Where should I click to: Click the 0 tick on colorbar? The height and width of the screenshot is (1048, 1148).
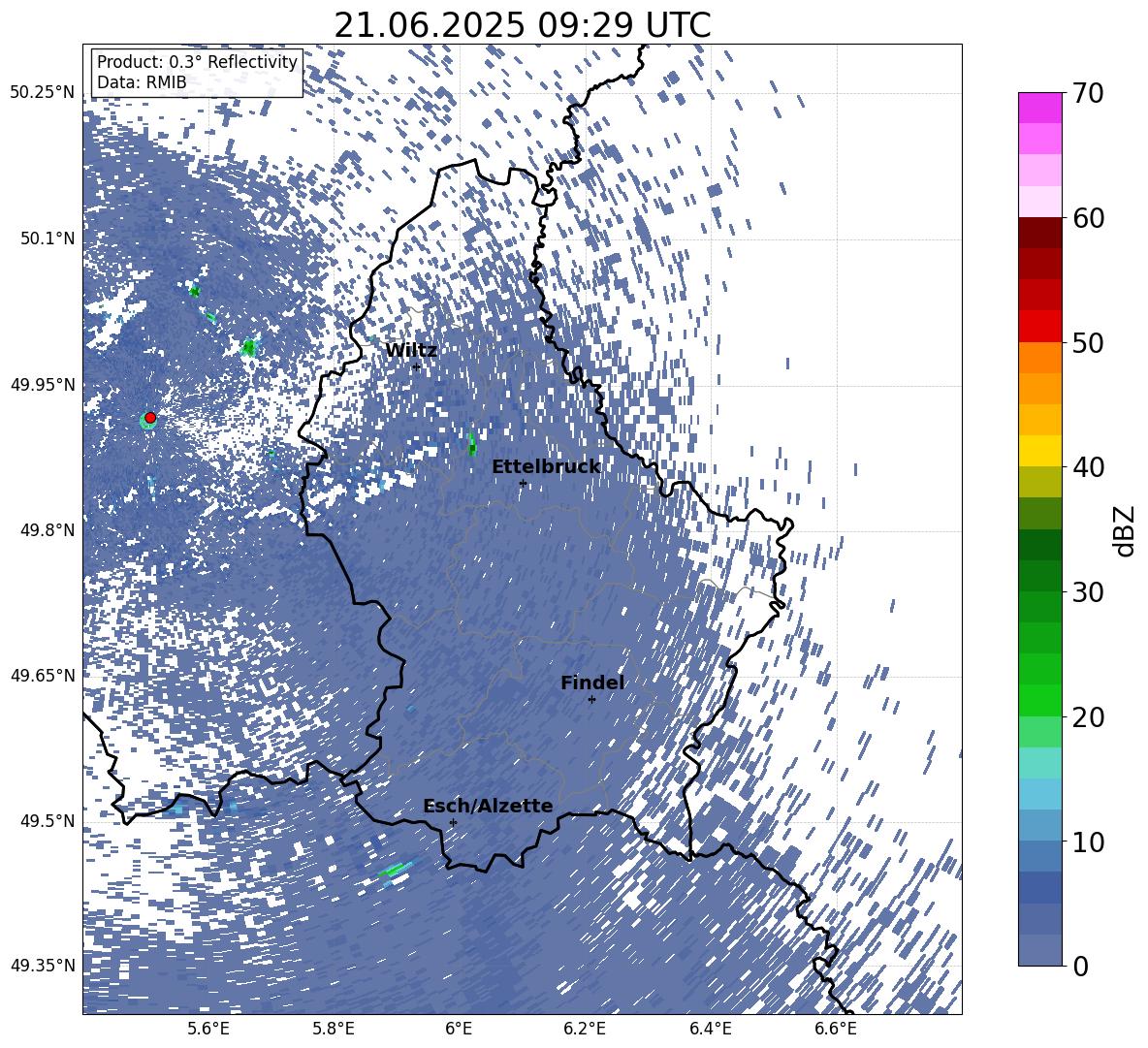click(1079, 966)
